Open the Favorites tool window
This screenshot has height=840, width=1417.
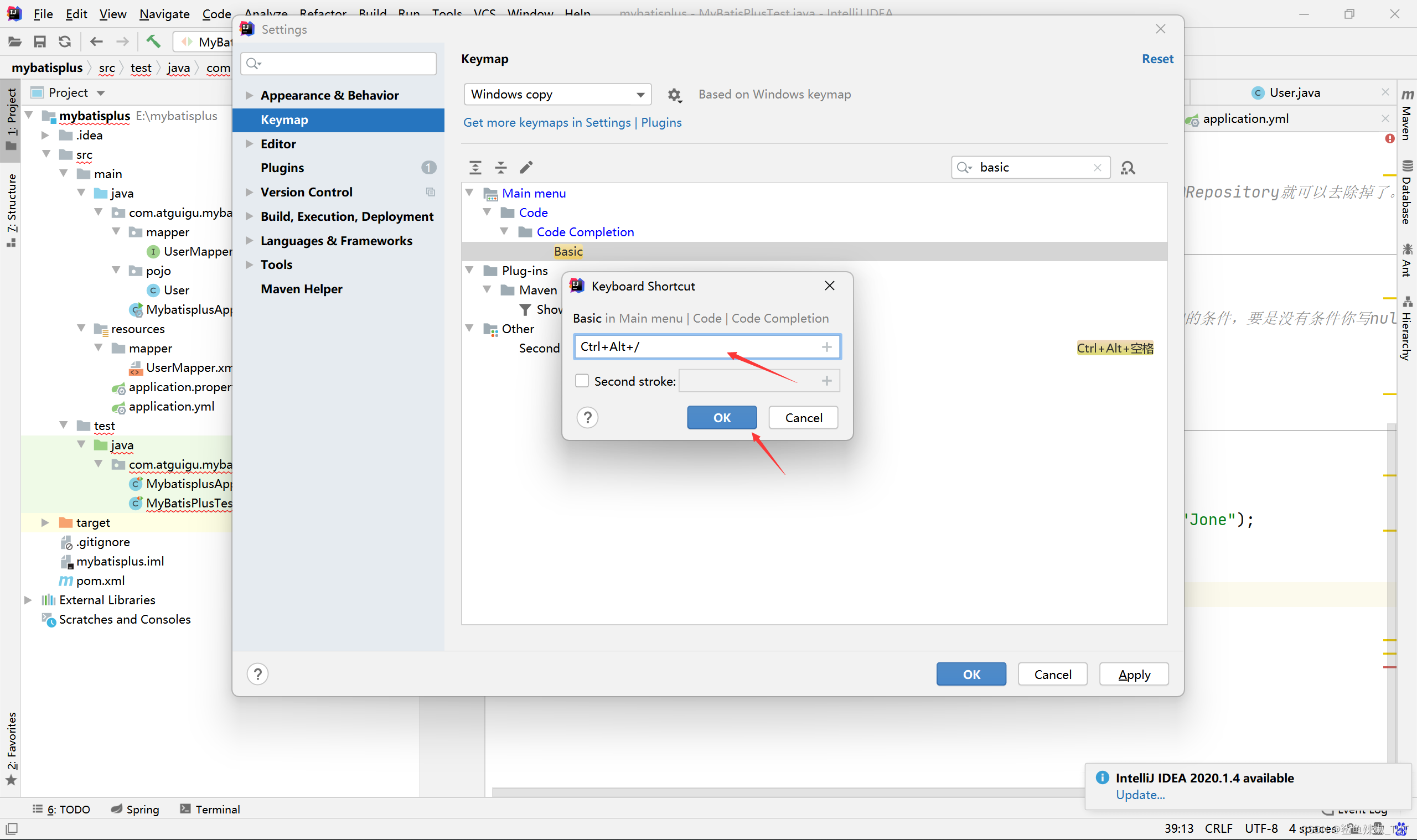pyautogui.click(x=11, y=748)
